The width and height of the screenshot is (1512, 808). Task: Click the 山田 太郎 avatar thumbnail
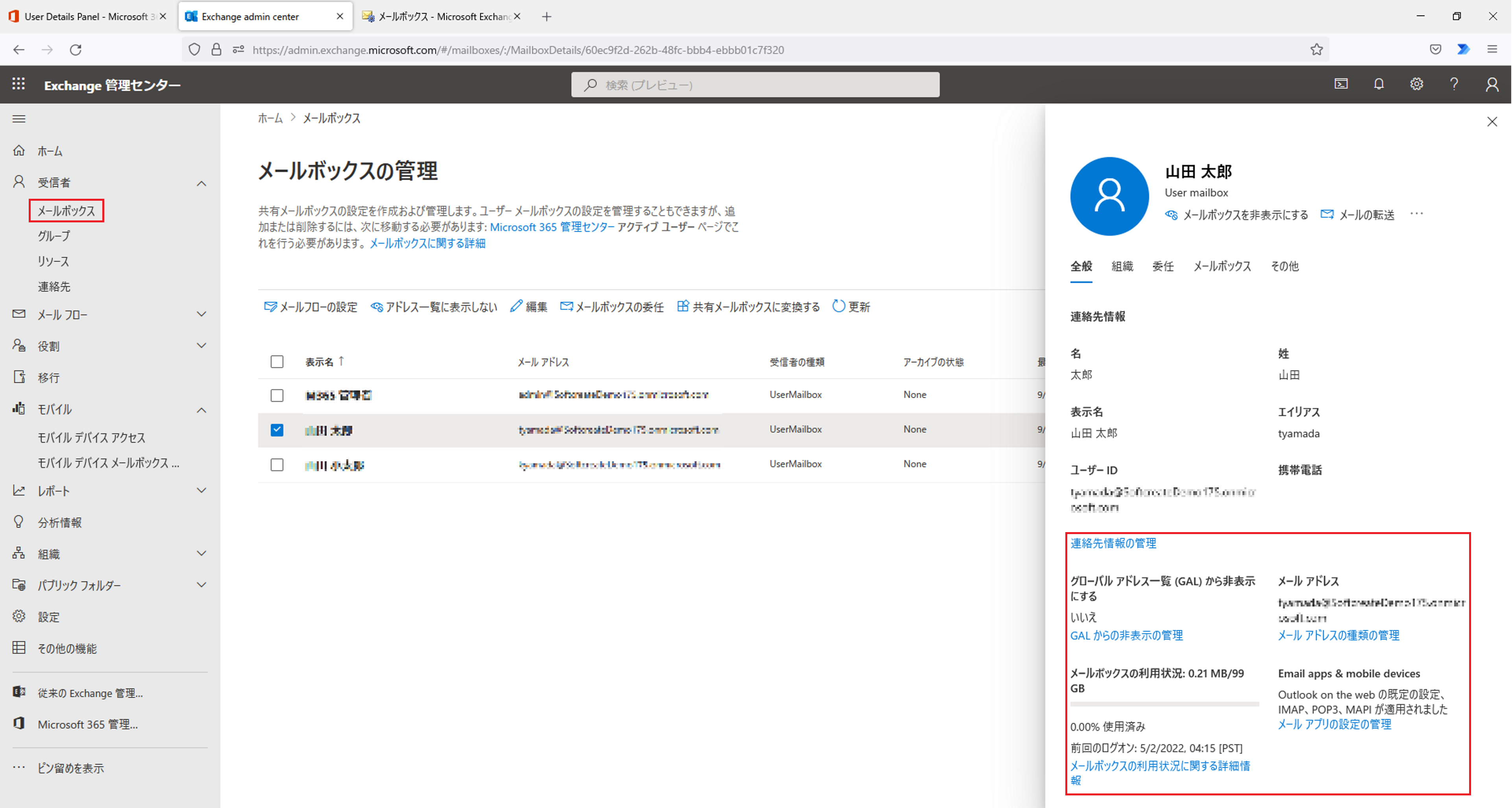point(1109,196)
